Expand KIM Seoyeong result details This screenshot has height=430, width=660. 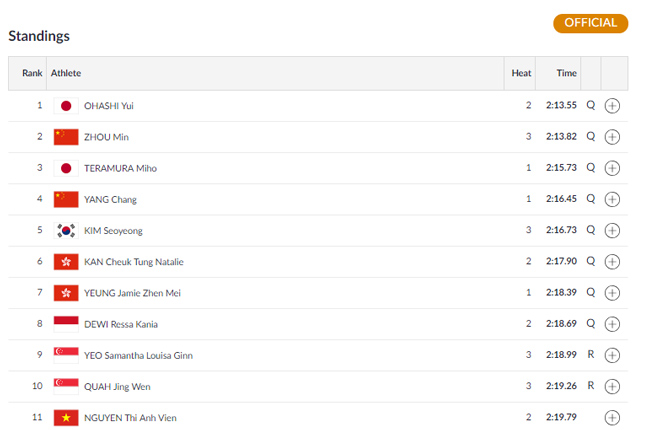tap(613, 231)
